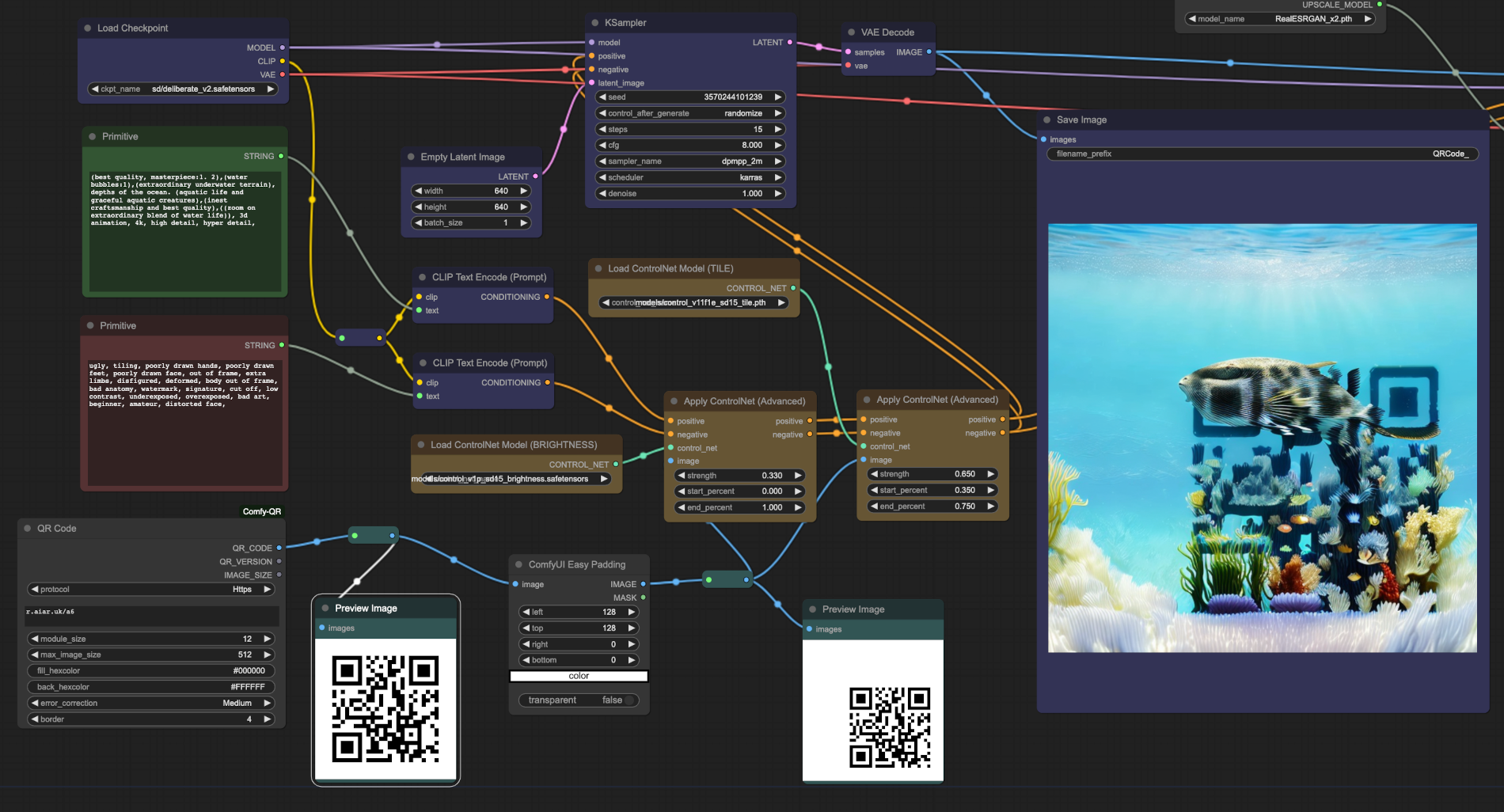Click the MASK output socket on Easy Padding
This screenshot has height=812, width=1504.
click(x=643, y=598)
